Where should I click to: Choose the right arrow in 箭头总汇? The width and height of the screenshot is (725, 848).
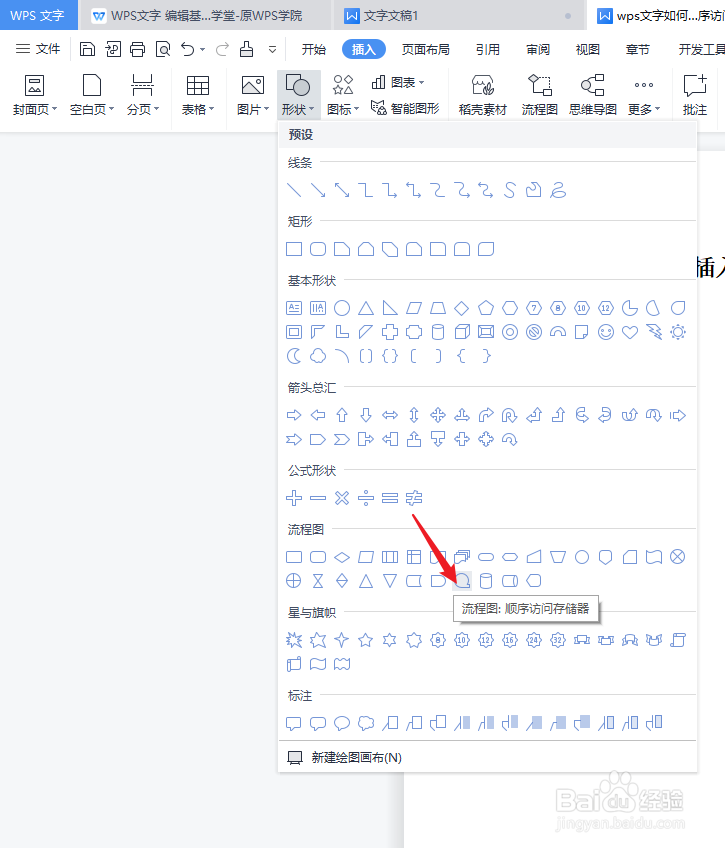(x=294, y=415)
